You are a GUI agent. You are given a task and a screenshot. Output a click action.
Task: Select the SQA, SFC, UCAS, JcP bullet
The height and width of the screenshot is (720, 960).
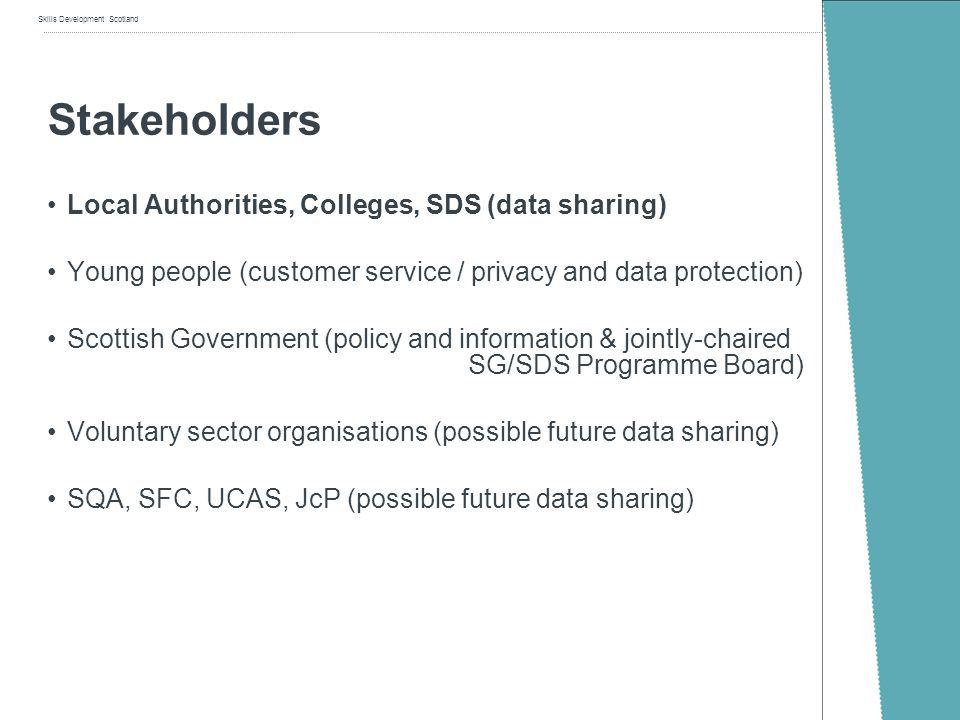[x=380, y=498]
